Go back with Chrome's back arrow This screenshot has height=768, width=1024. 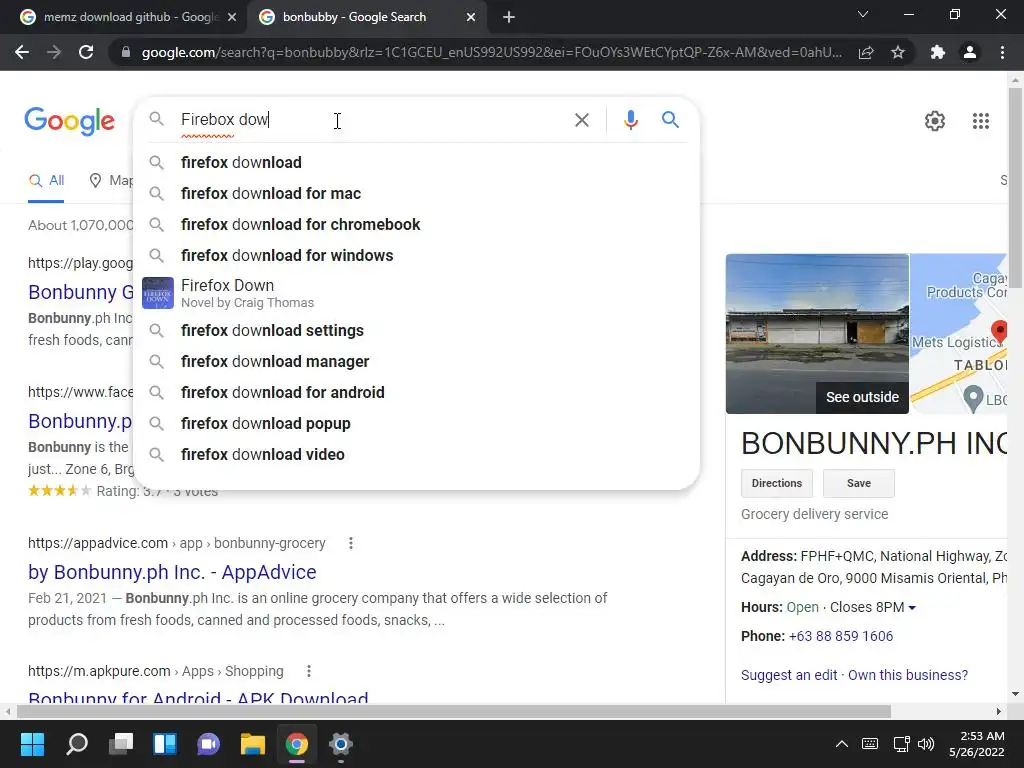coord(22,52)
